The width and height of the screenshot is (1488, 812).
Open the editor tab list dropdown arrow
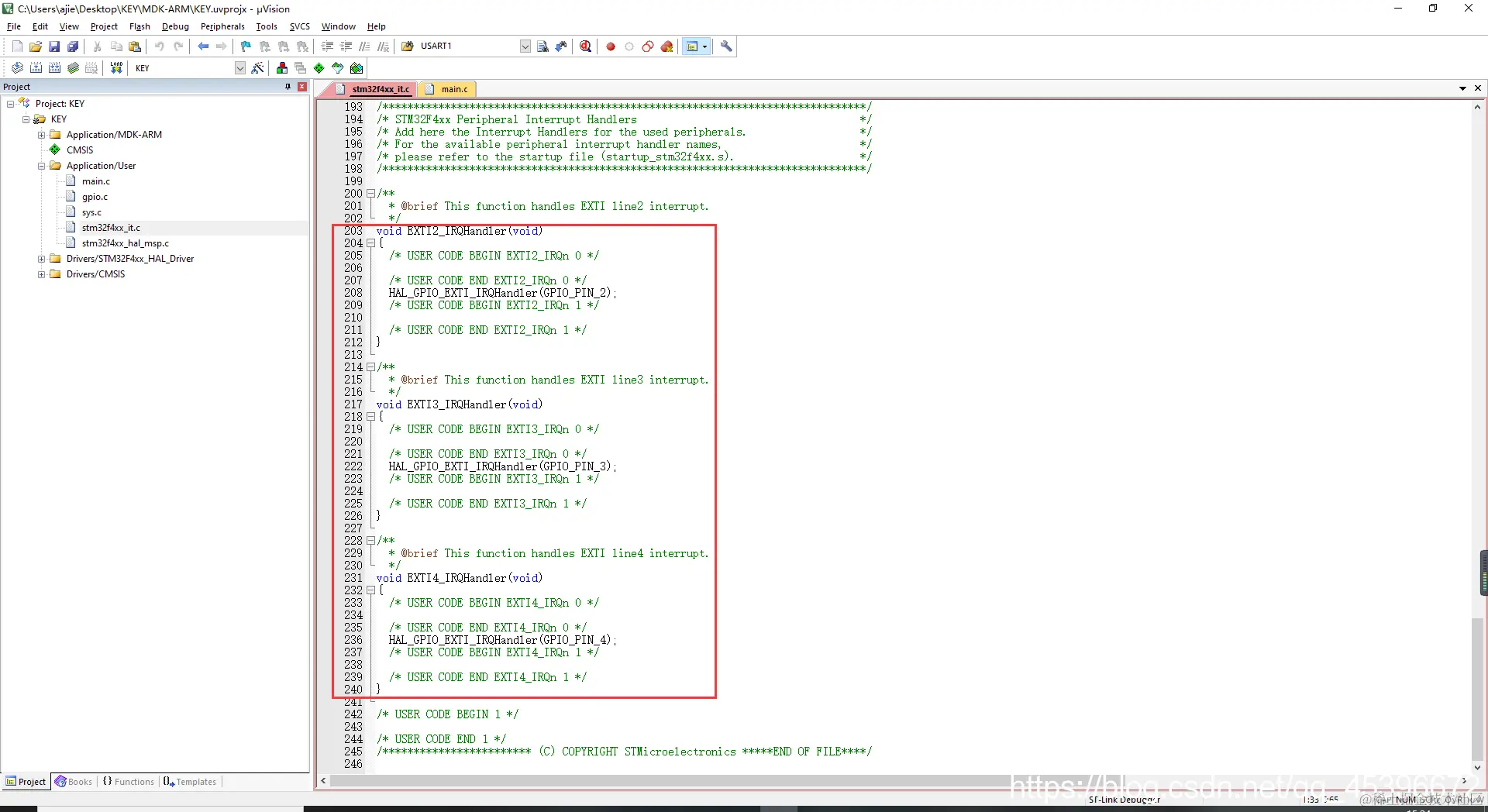pyautogui.click(x=1462, y=88)
